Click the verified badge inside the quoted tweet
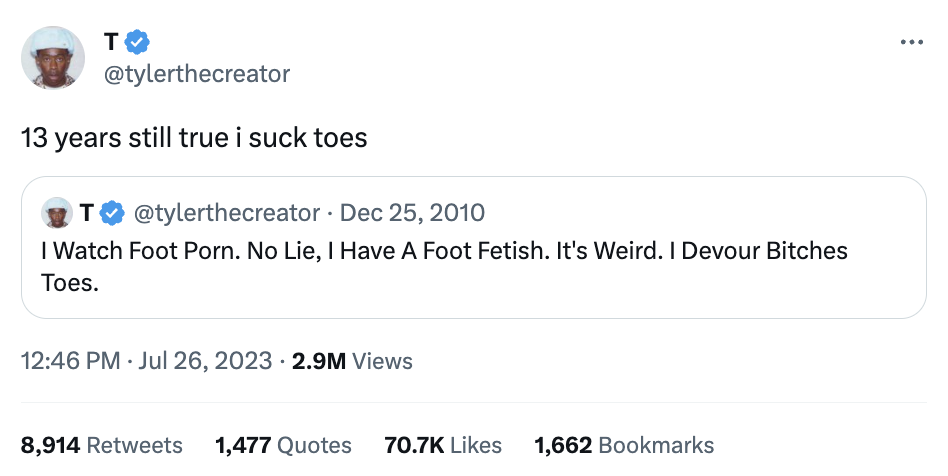 click(112, 212)
